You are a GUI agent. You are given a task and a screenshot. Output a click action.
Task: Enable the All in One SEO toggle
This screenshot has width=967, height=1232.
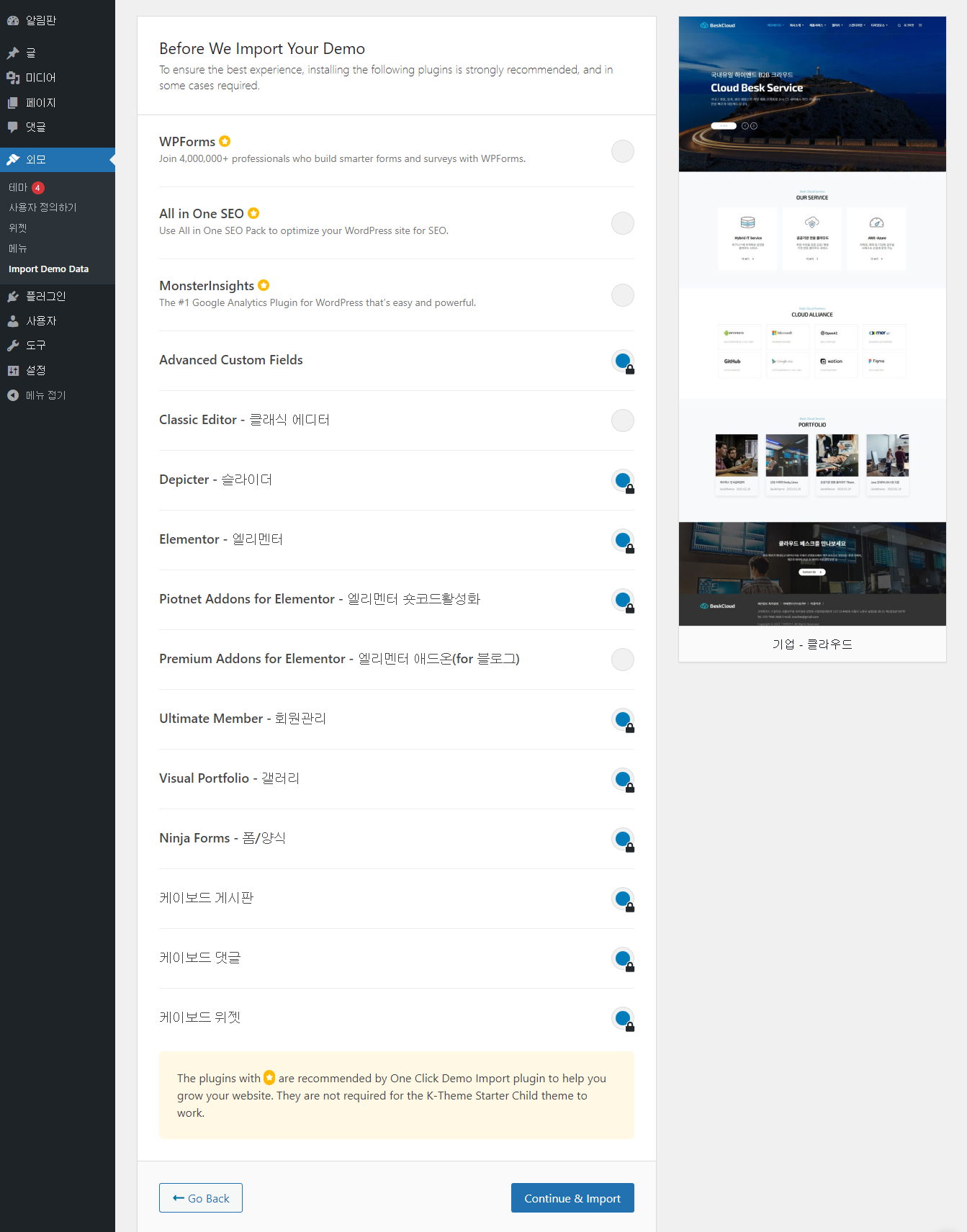623,223
